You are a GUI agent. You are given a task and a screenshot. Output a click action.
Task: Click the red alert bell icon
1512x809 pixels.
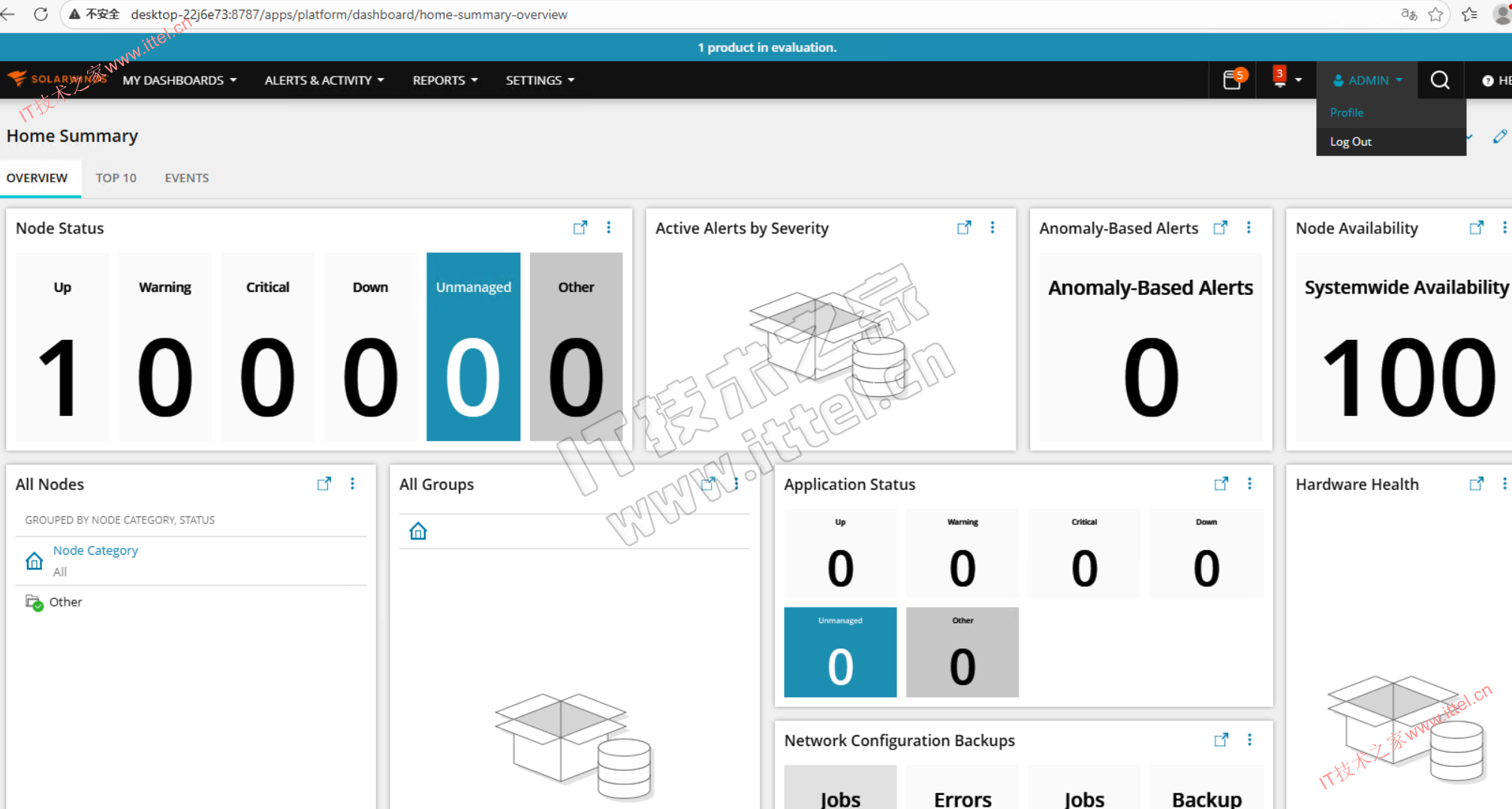tap(1280, 79)
